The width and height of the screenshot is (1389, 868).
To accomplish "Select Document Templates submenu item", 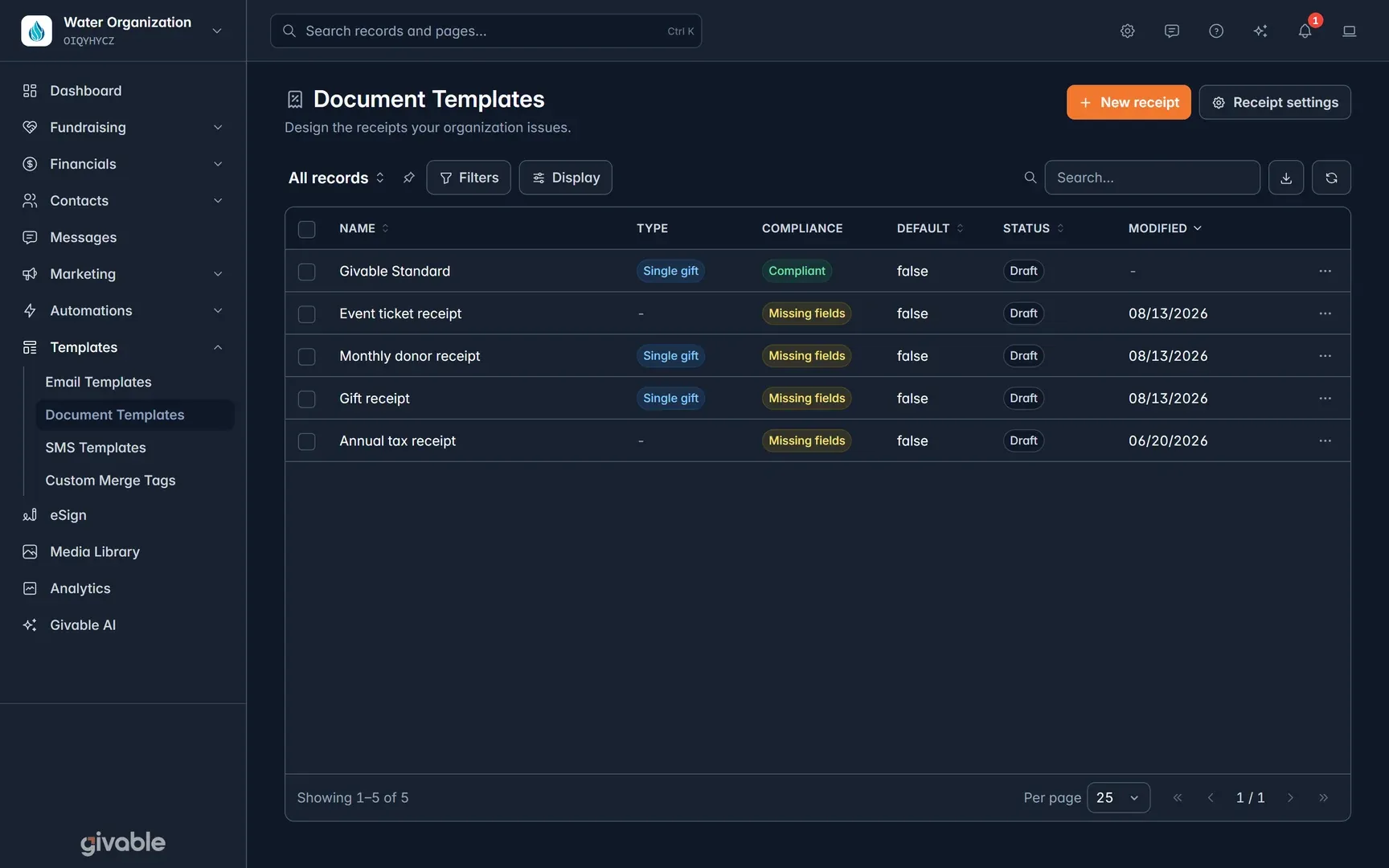I will (134, 415).
